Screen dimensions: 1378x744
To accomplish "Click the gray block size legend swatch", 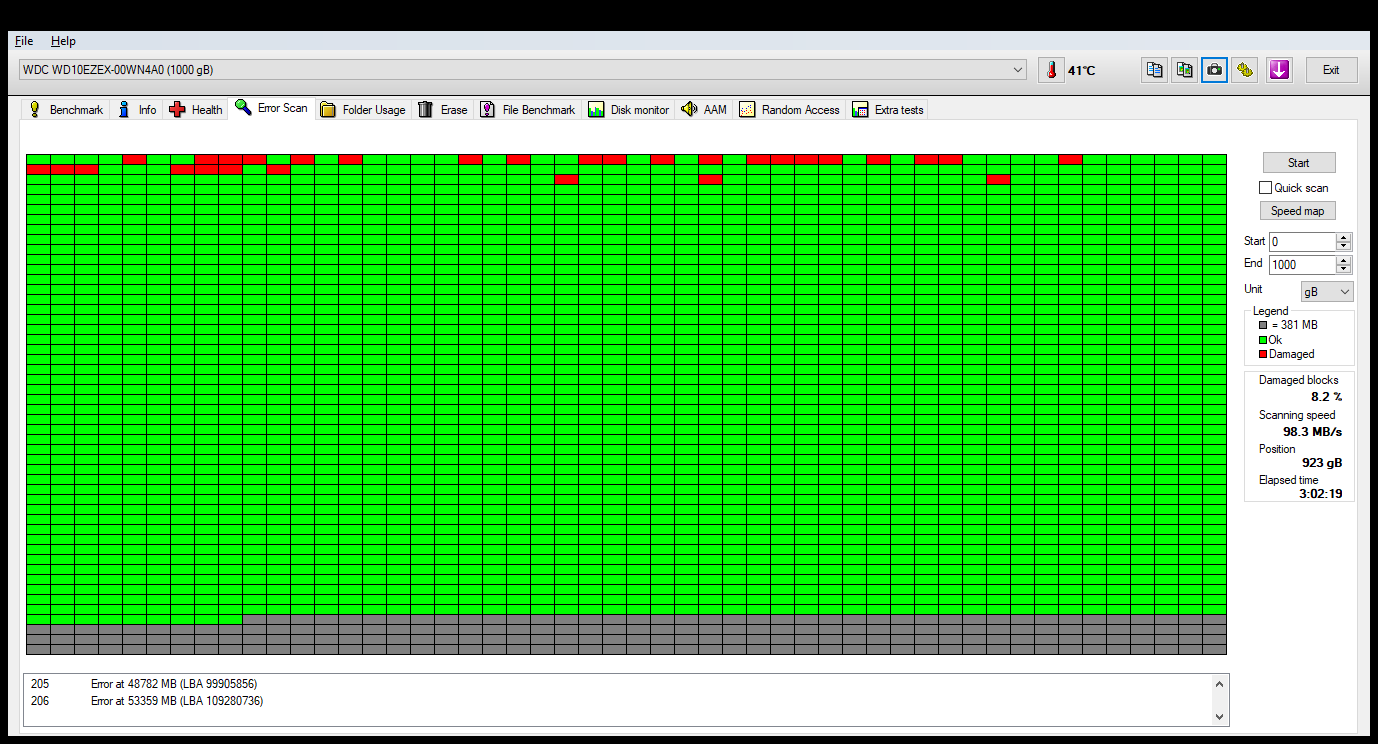I will coord(1263,325).
